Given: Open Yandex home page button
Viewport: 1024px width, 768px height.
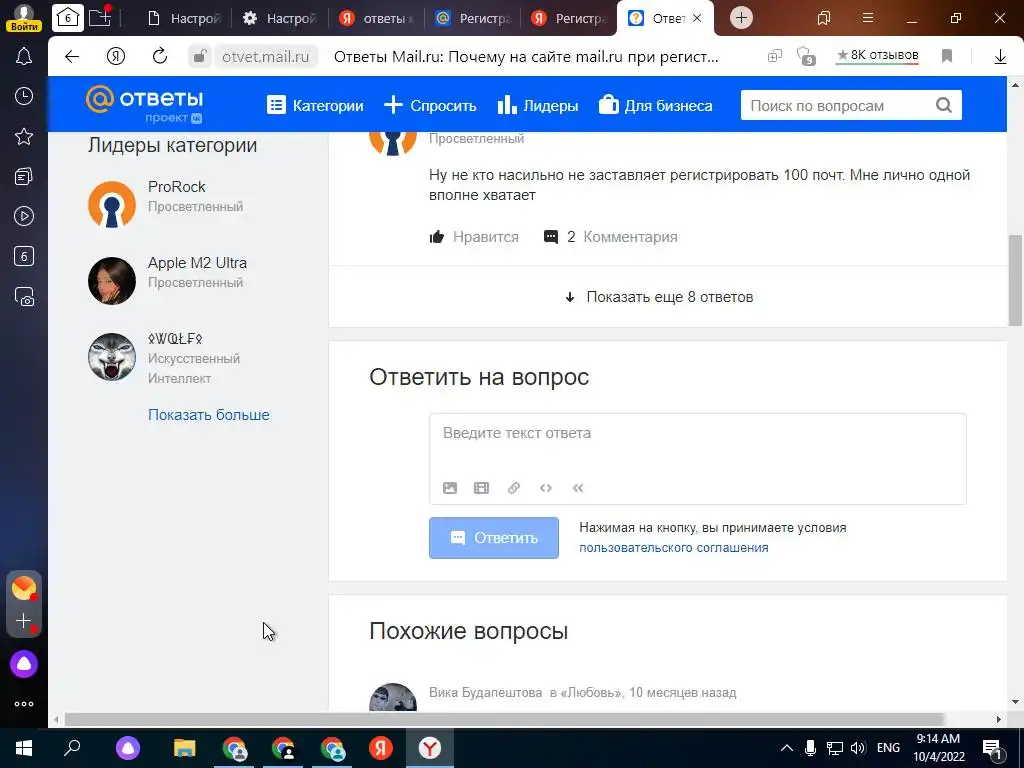Looking at the screenshot, I should 116,57.
